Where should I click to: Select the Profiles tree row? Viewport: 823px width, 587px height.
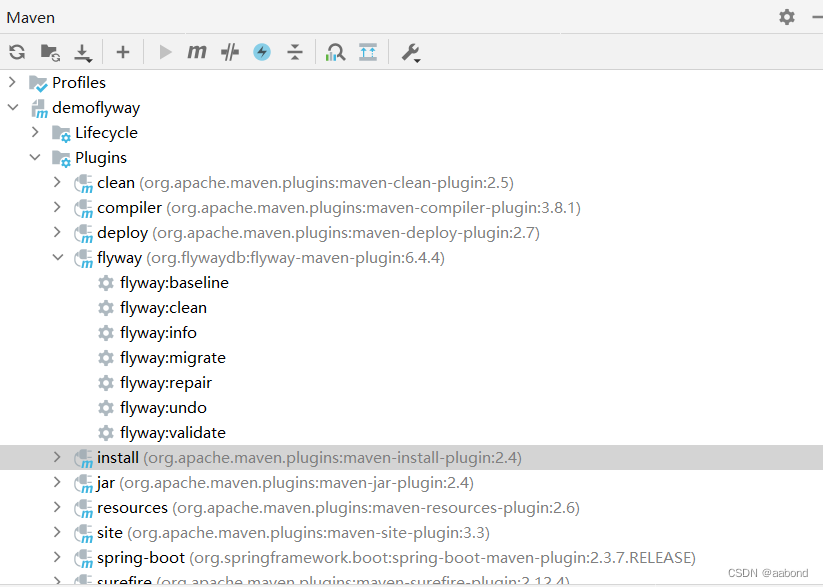412,82
